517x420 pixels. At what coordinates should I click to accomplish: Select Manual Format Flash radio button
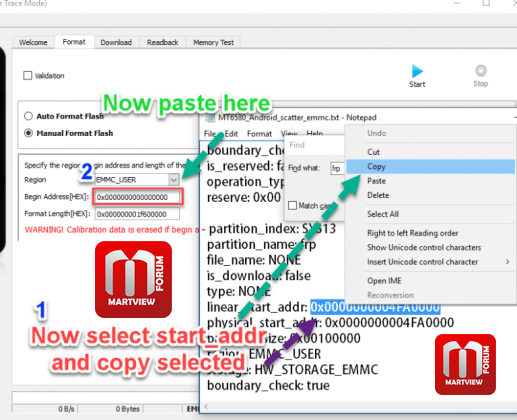[28, 133]
